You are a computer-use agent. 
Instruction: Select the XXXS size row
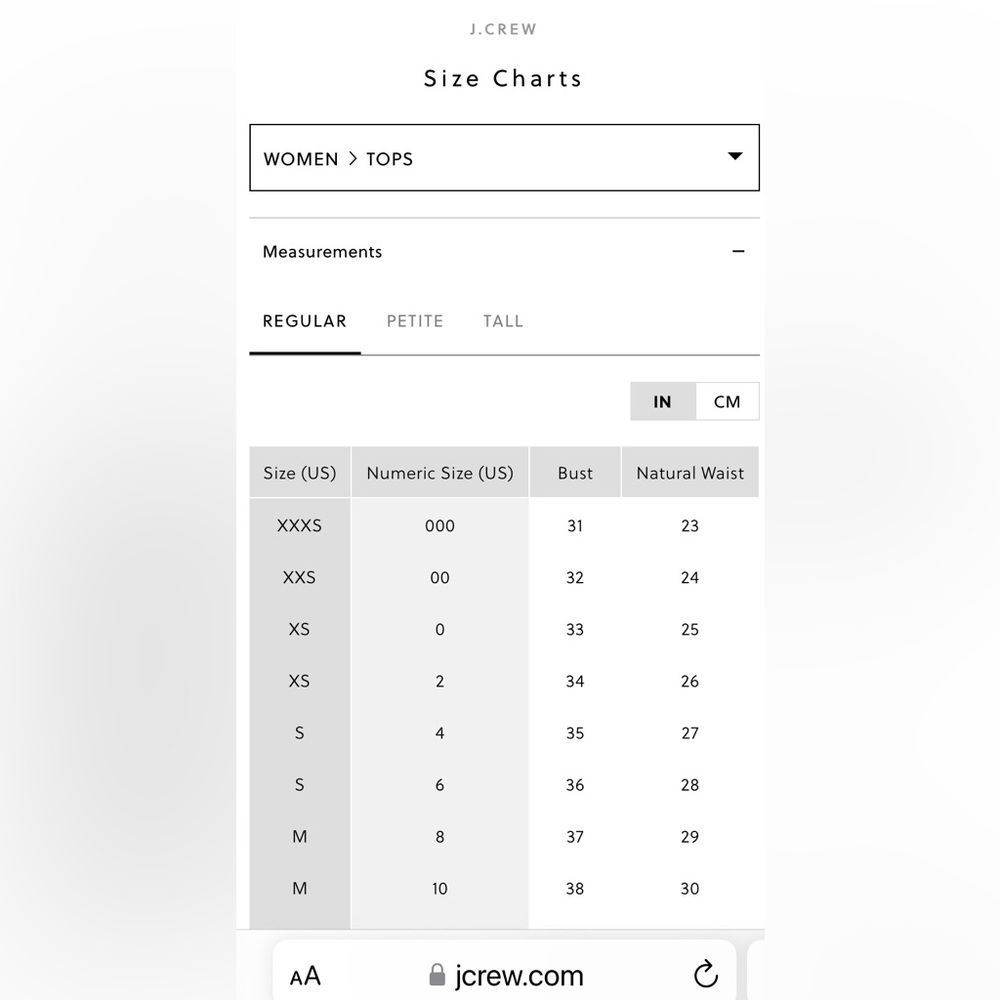tap(504, 526)
